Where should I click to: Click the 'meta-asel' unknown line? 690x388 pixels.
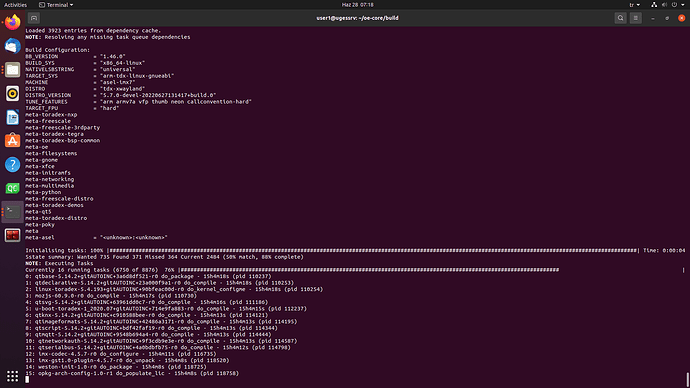tap(96, 238)
